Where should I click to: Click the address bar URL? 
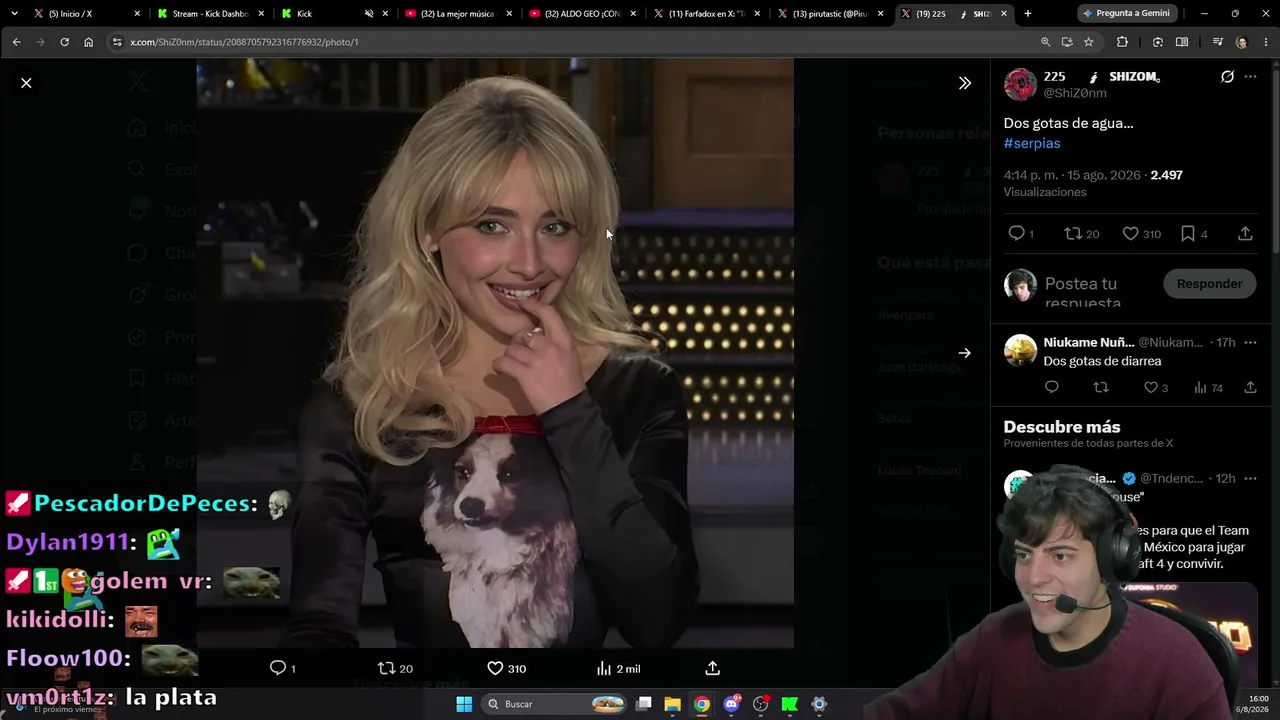[244, 42]
